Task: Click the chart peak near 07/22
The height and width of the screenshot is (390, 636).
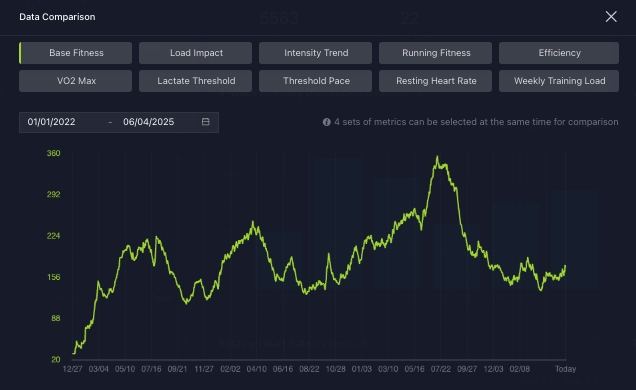Action: [x=437, y=156]
